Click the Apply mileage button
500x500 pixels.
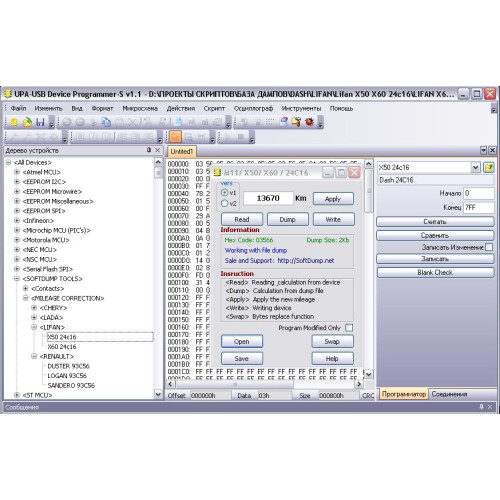pyautogui.click(x=333, y=199)
